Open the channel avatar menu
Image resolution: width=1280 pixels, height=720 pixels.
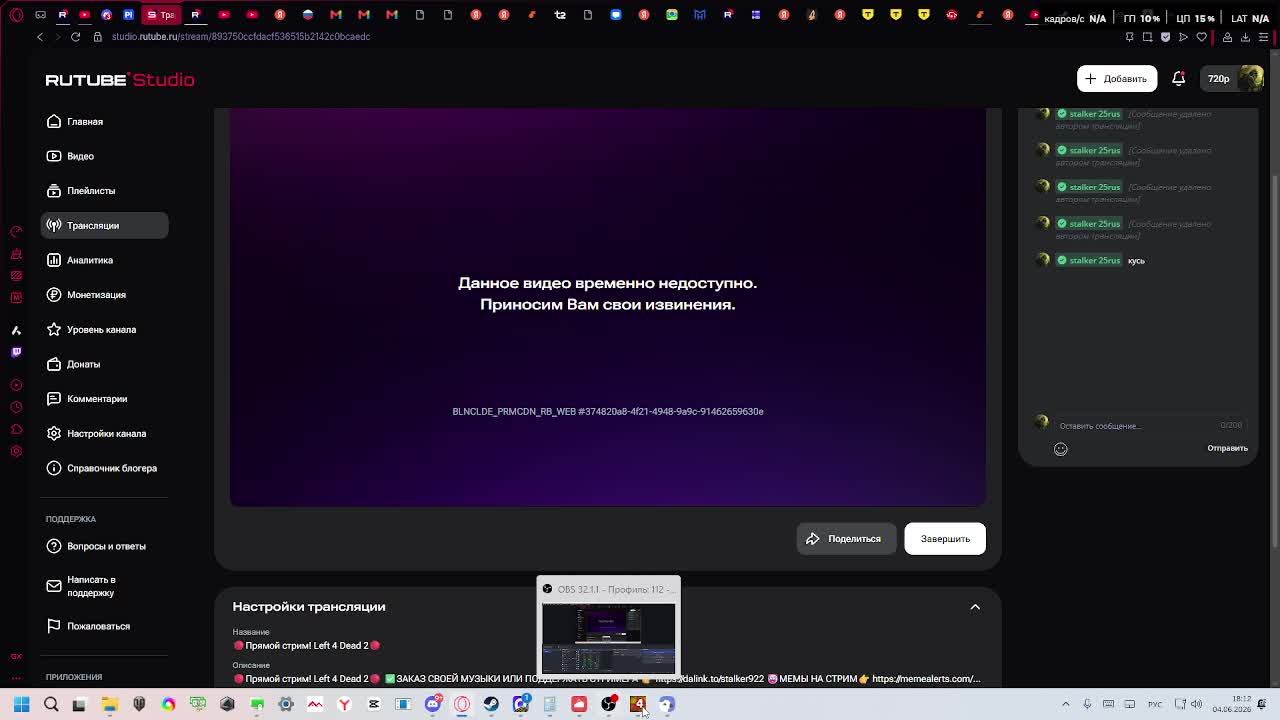(1251, 78)
